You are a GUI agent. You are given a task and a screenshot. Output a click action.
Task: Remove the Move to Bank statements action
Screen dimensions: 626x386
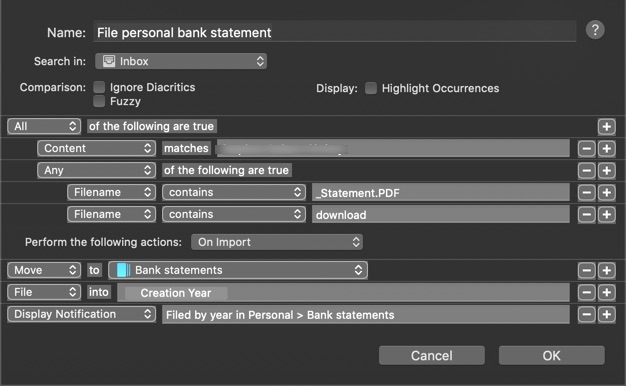[x=586, y=271]
